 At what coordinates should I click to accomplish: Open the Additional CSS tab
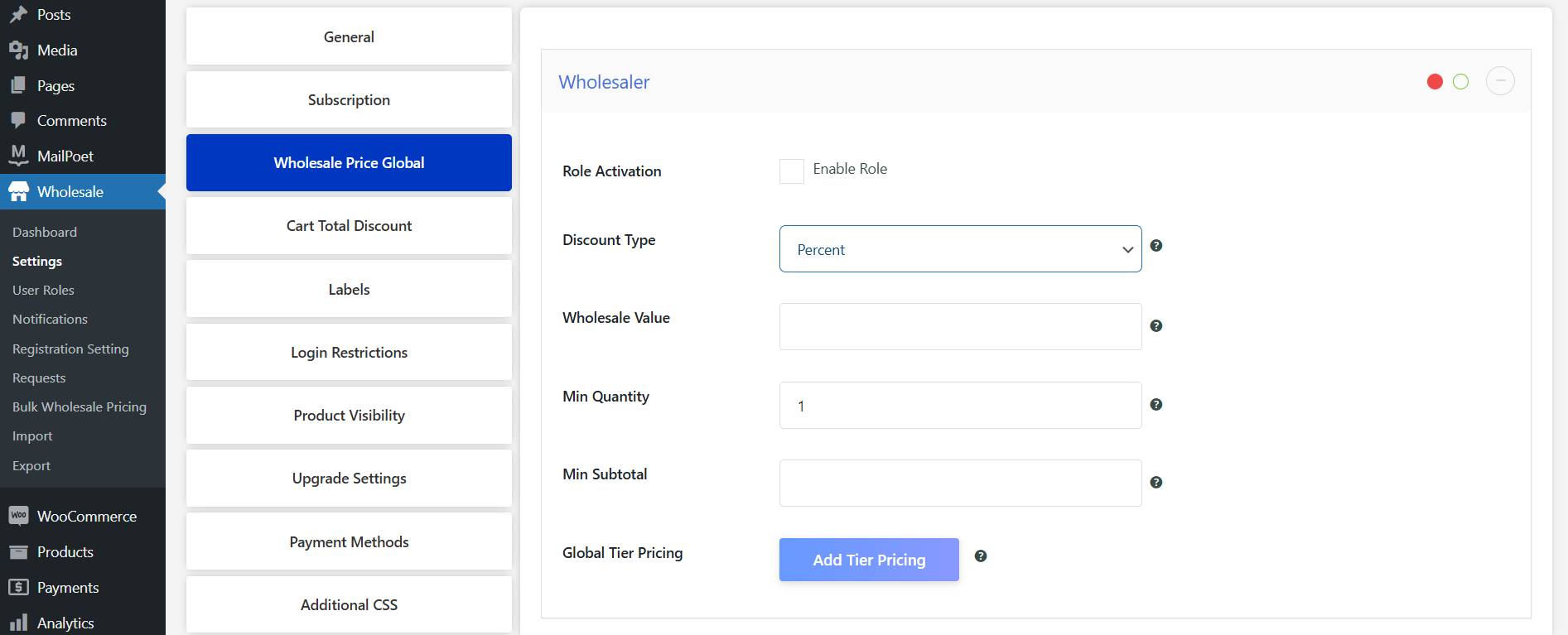(x=349, y=604)
